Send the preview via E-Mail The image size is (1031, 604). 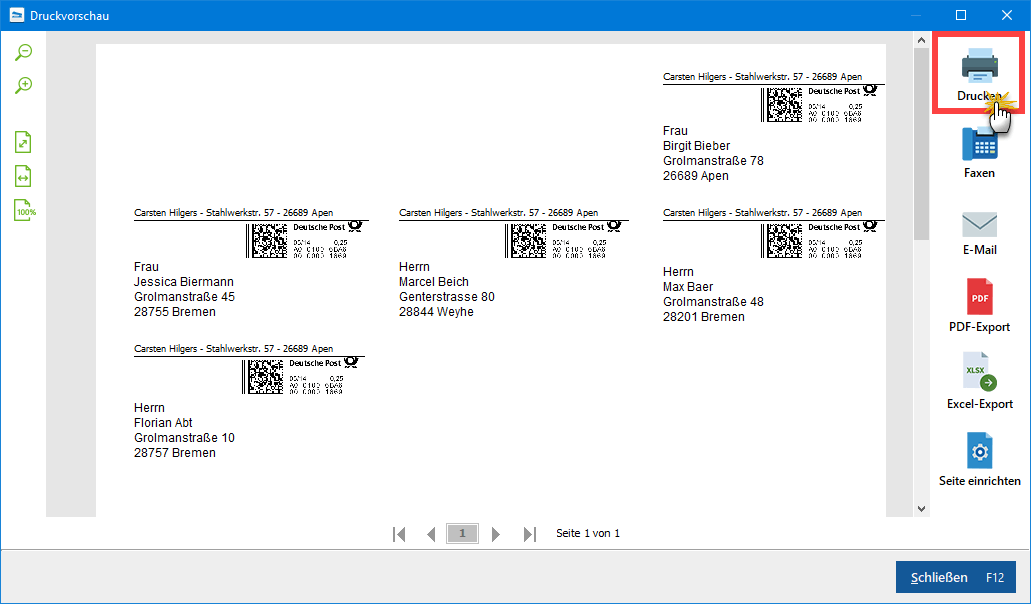pyautogui.click(x=979, y=224)
